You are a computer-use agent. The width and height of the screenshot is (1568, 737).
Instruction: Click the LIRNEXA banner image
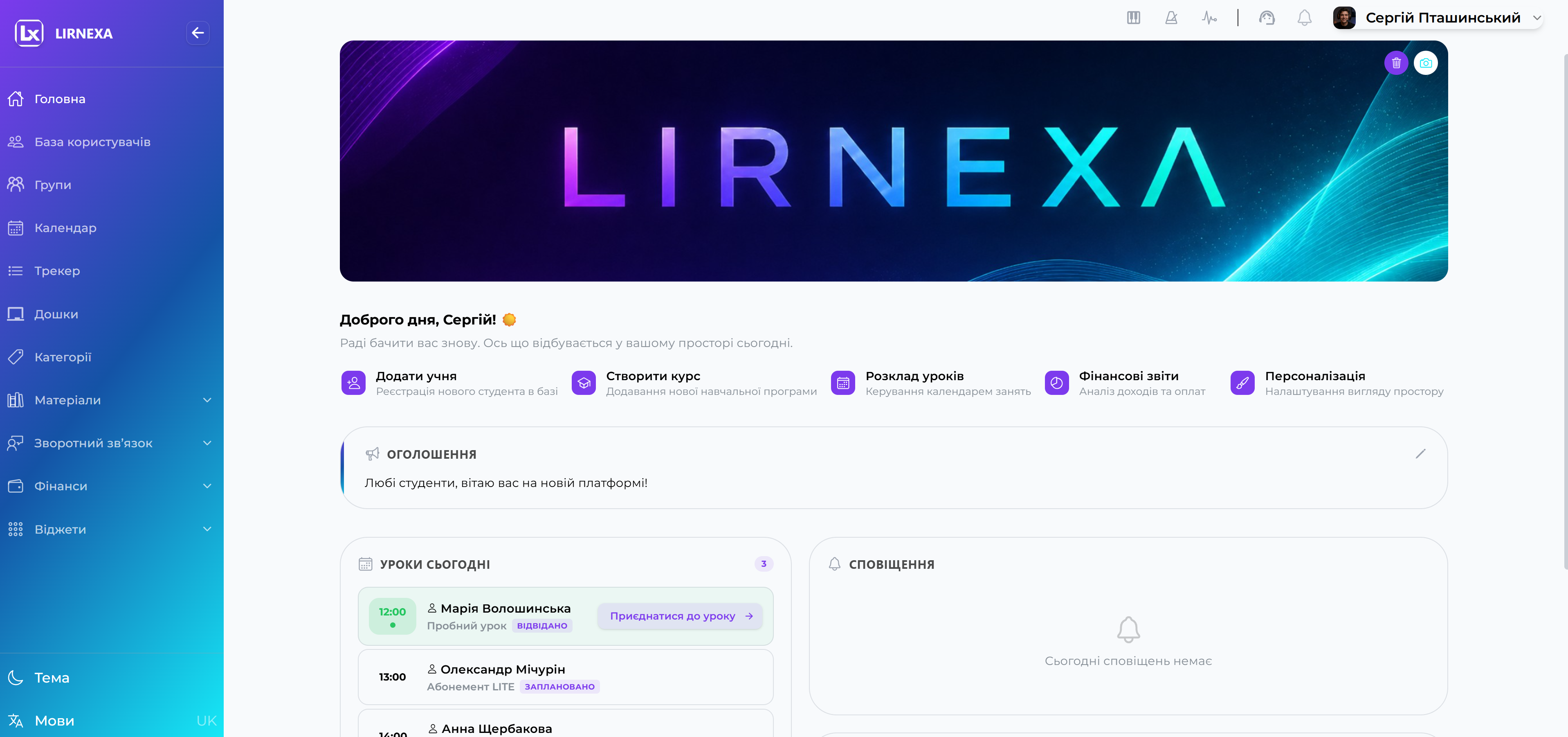(894, 161)
